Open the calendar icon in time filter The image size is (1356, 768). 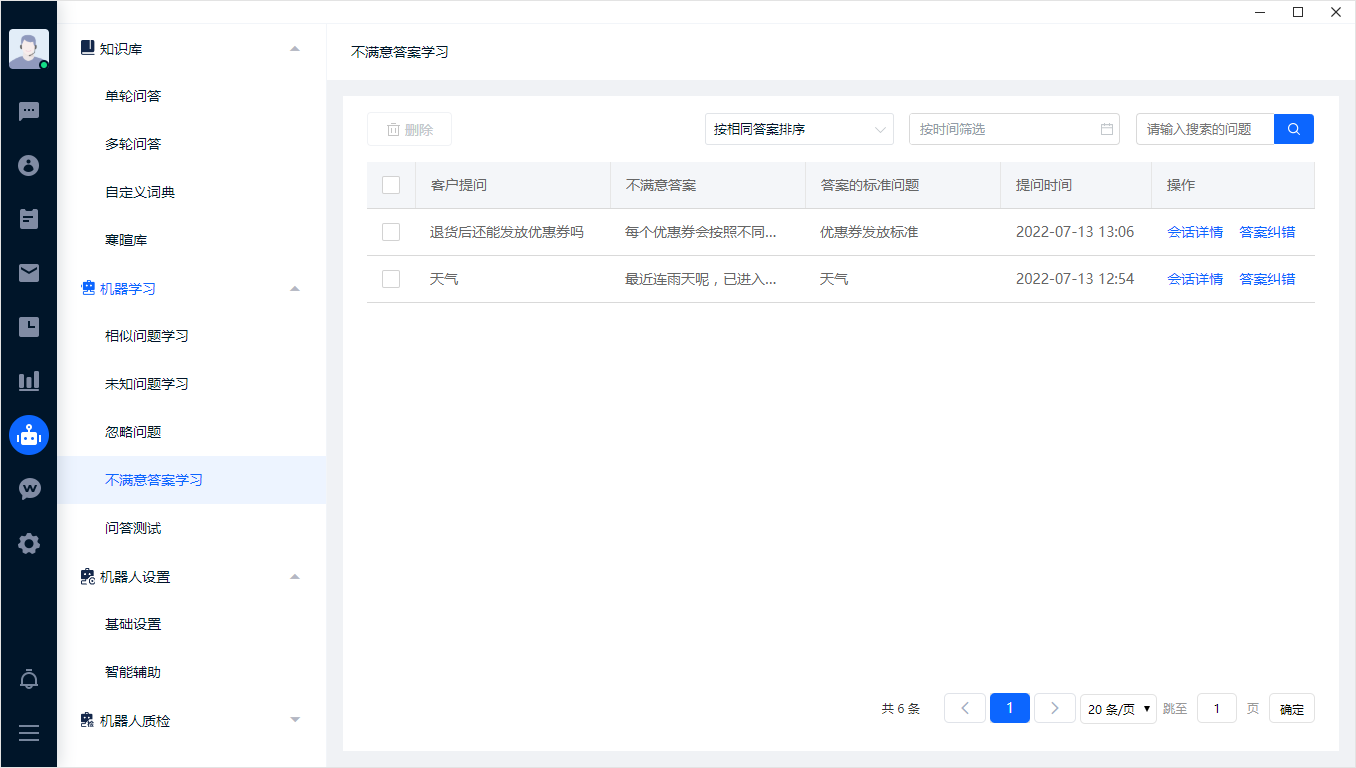(1107, 129)
